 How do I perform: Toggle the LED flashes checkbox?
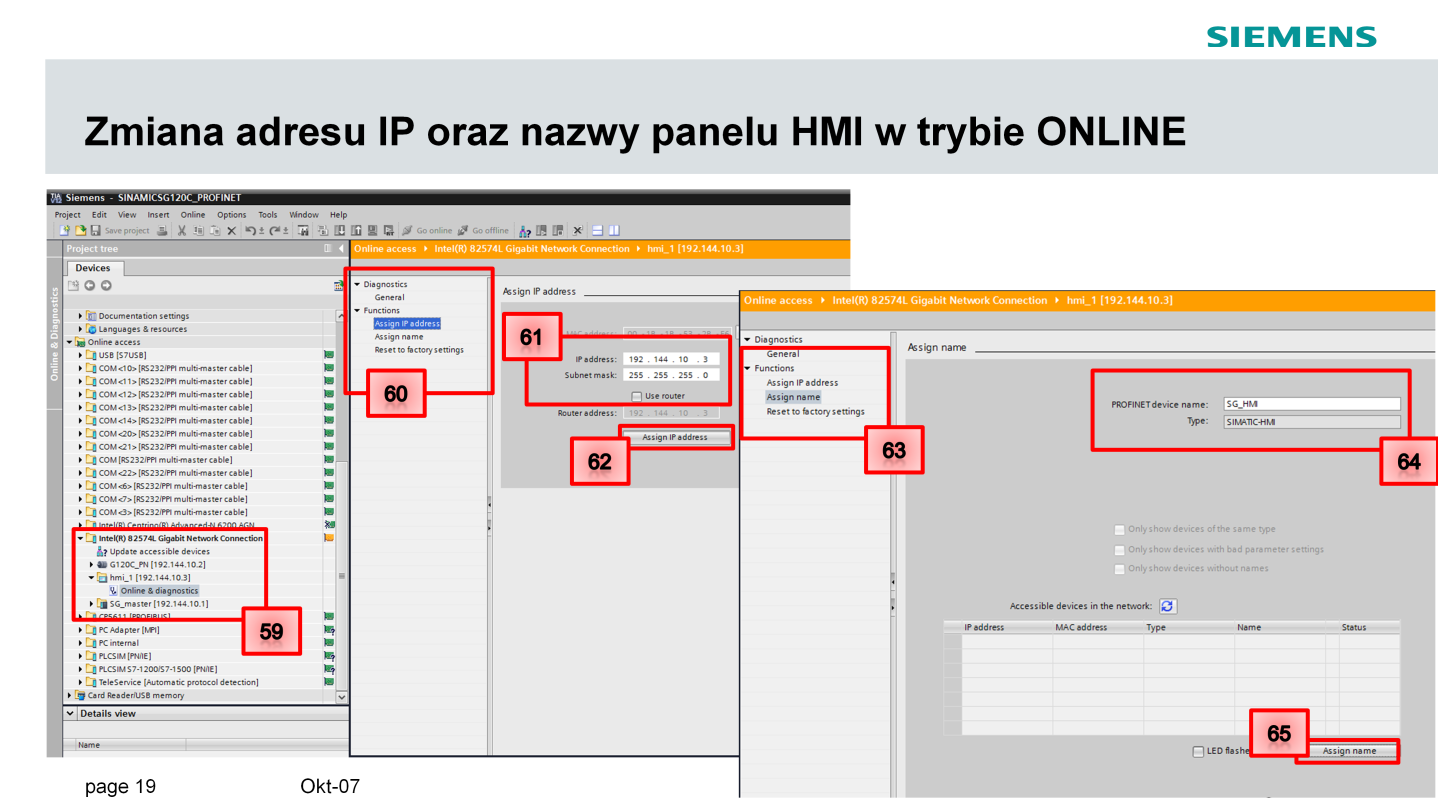pyautogui.click(x=1198, y=751)
